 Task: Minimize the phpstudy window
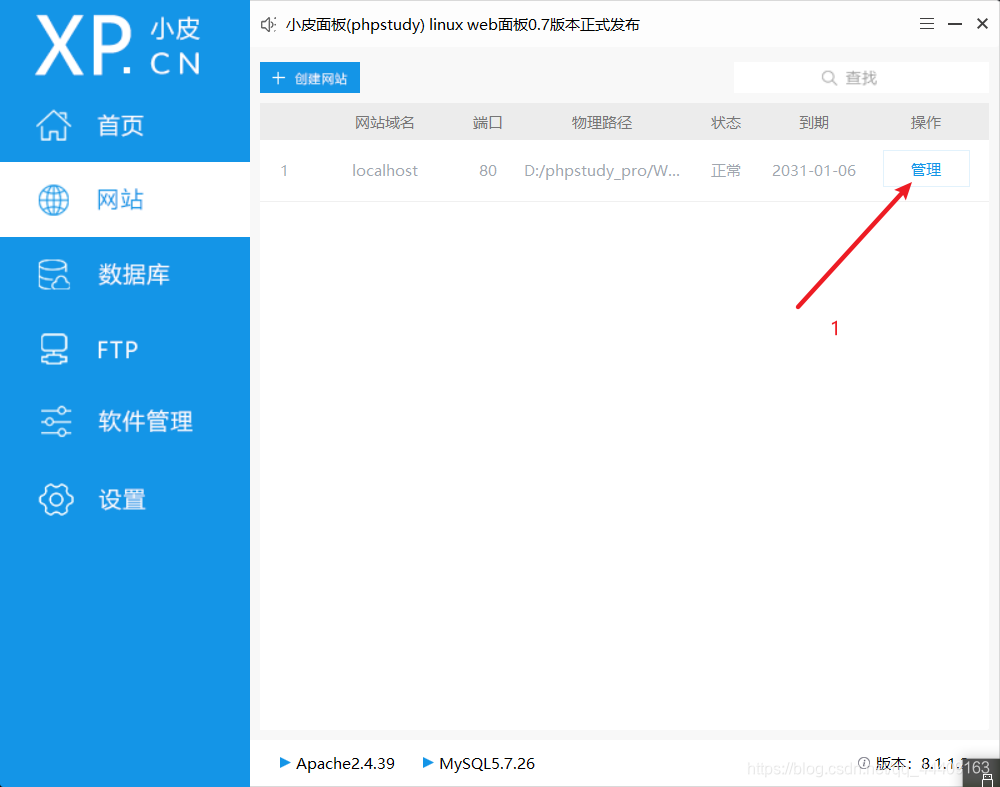pyautogui.click(x=955, y=24)
